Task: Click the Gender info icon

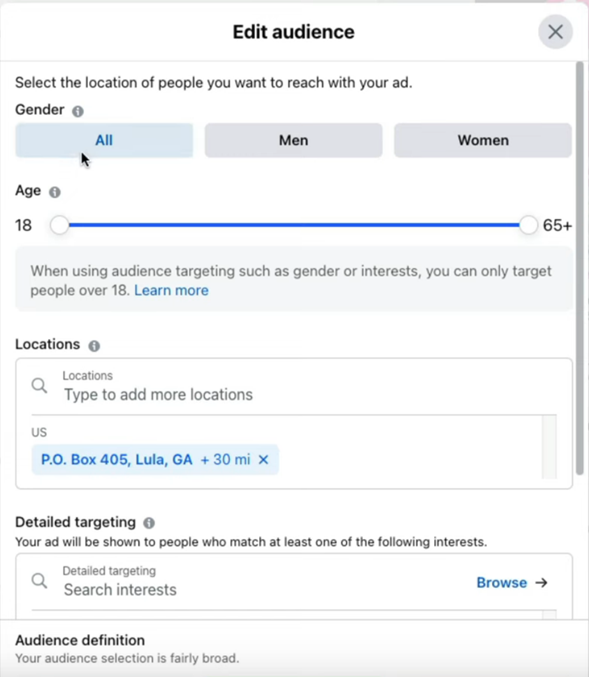Action: (x=78, y=111)
